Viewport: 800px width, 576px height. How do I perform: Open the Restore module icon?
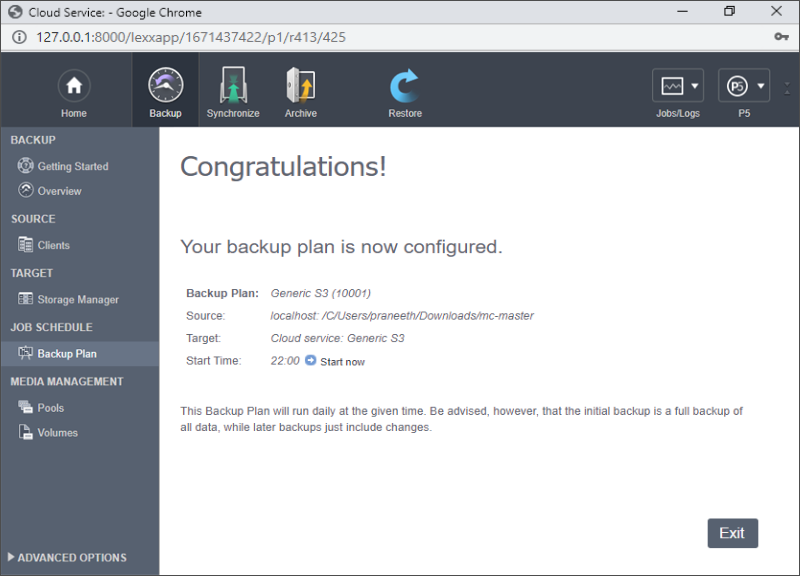(405, 86)
